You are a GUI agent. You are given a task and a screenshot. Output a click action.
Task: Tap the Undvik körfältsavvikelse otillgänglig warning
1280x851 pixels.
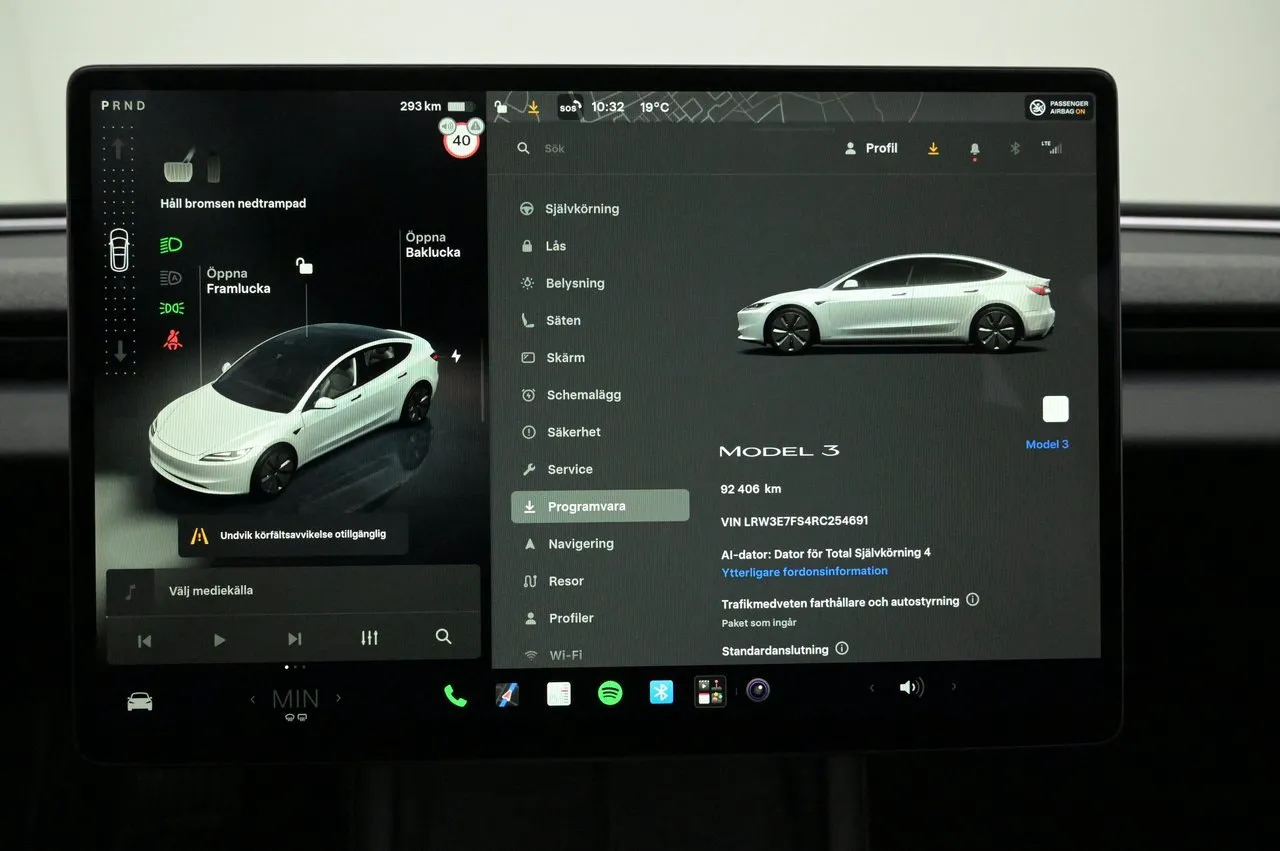293,536
